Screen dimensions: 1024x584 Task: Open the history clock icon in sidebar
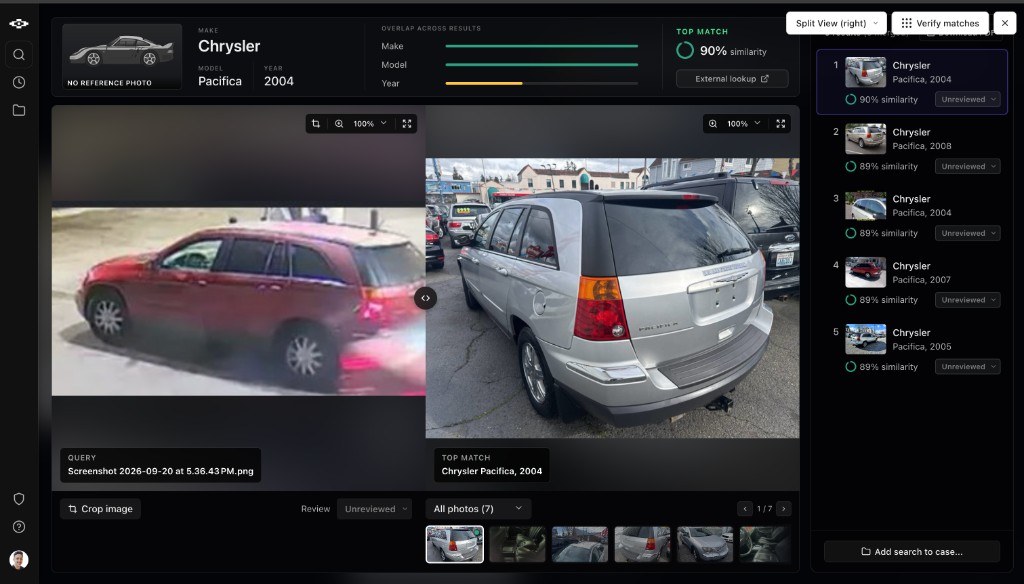click(19, 82)
